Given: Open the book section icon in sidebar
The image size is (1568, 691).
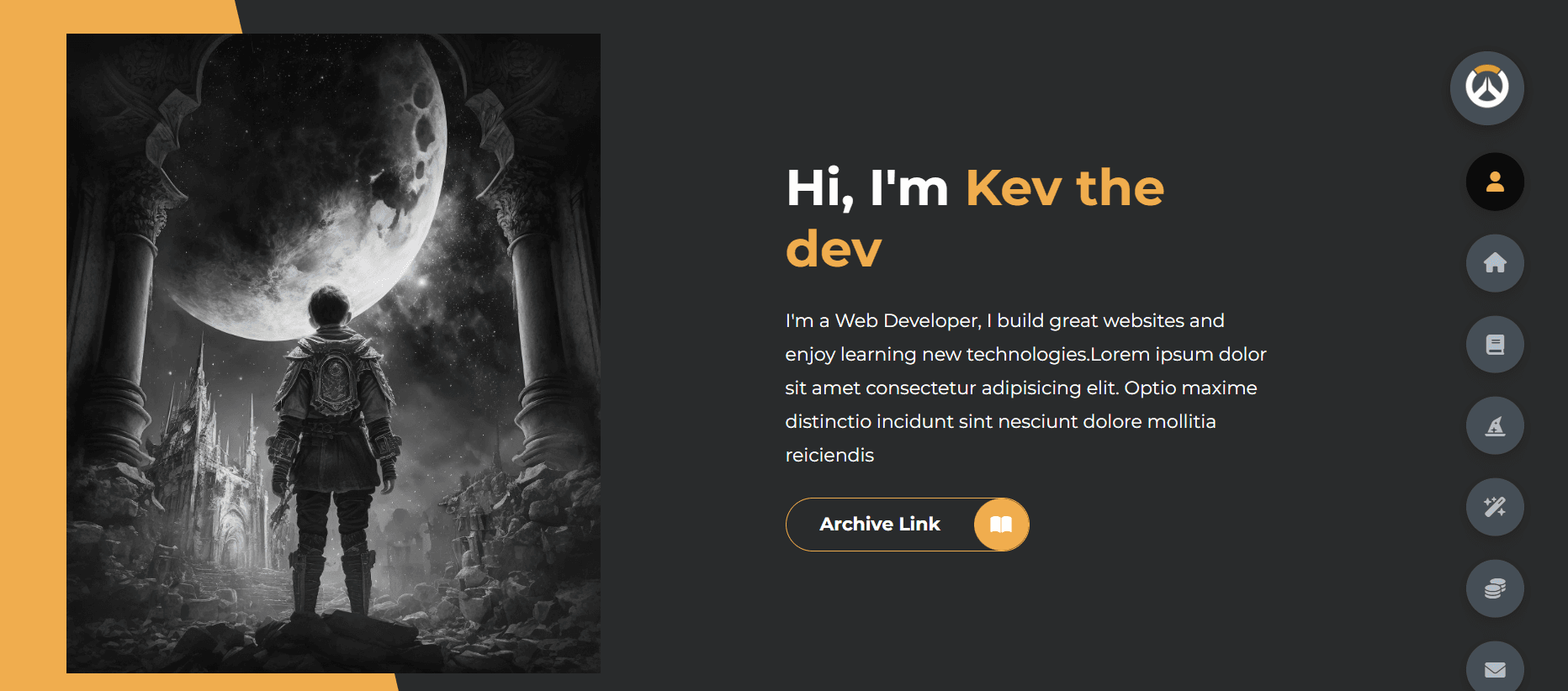Looking at the screenshot, I should (x=1495, y=345).
